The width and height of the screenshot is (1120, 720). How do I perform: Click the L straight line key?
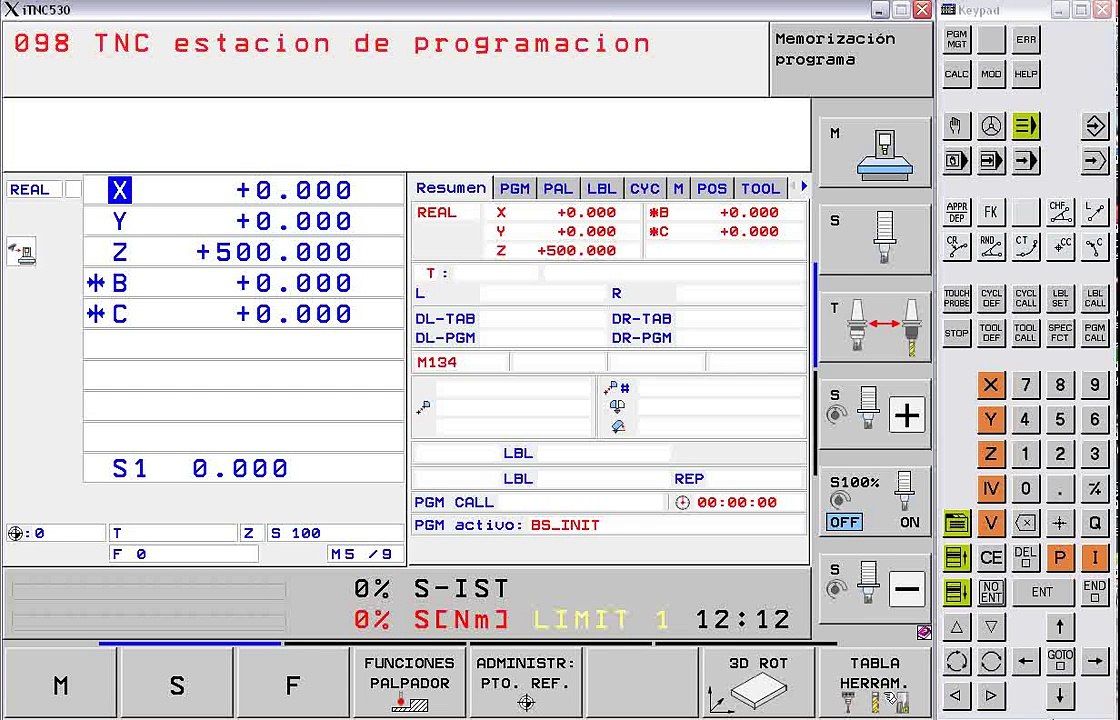tap(1094, 212)
